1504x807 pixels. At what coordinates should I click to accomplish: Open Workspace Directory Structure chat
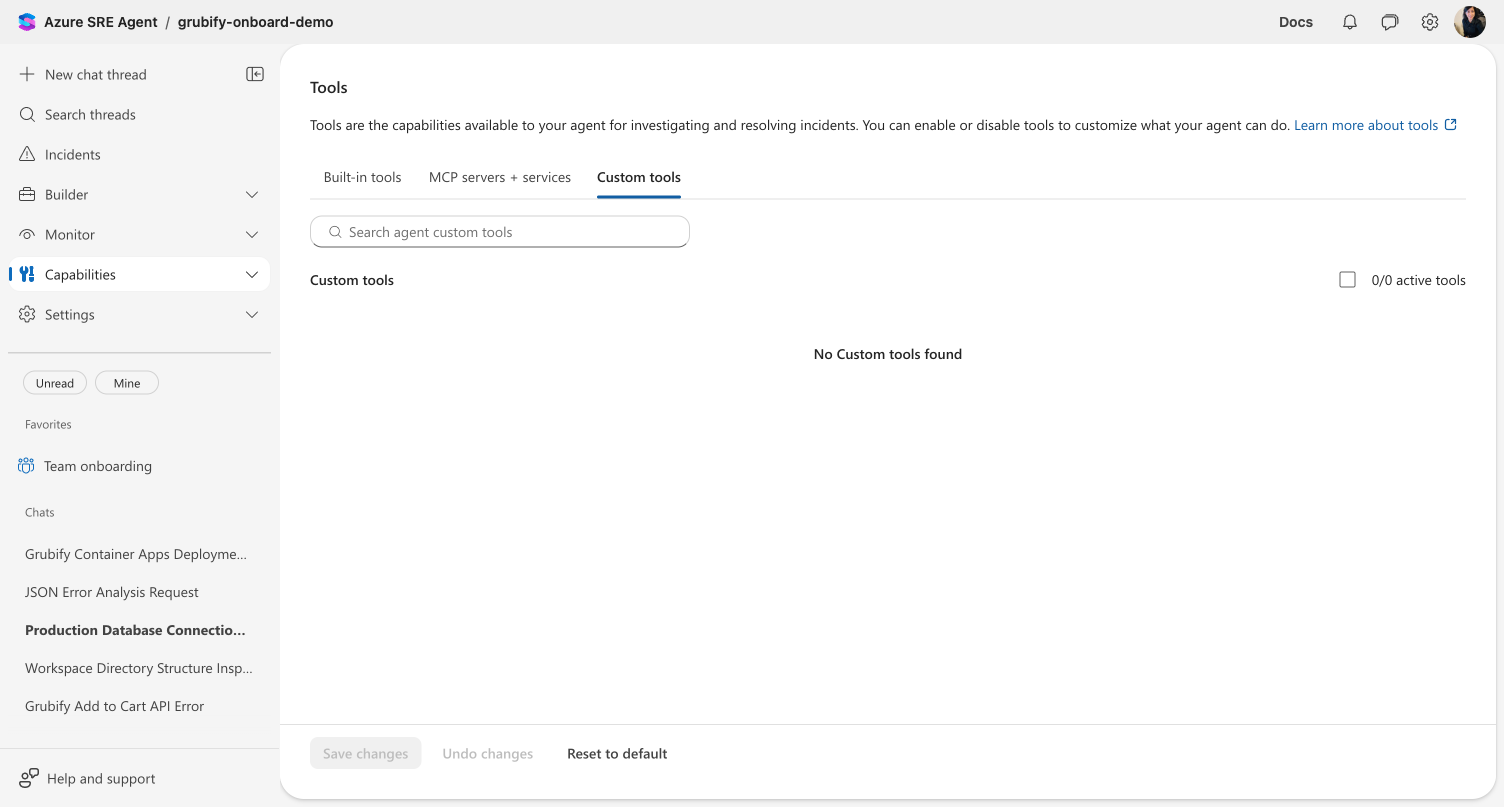click(x=139, y=668)
